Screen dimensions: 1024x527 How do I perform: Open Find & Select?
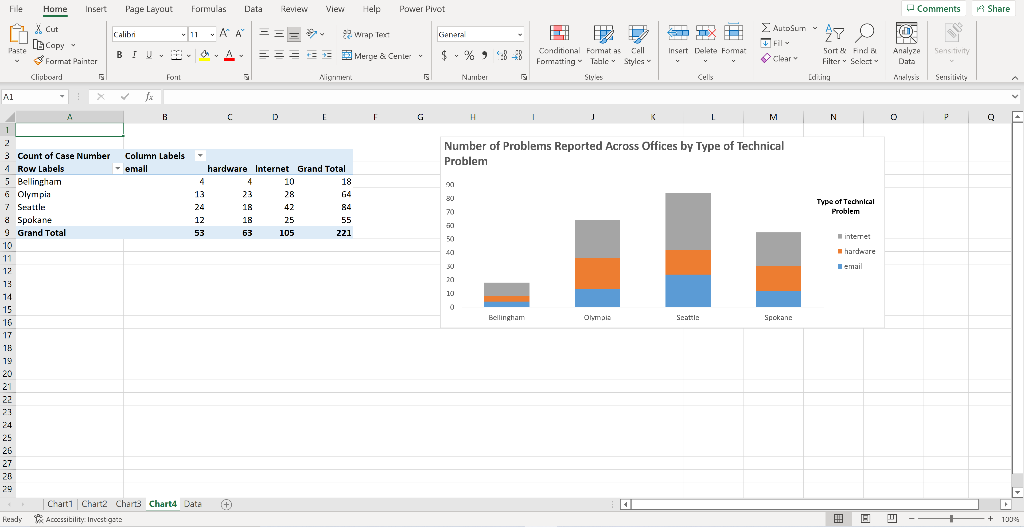coord(864,45)
